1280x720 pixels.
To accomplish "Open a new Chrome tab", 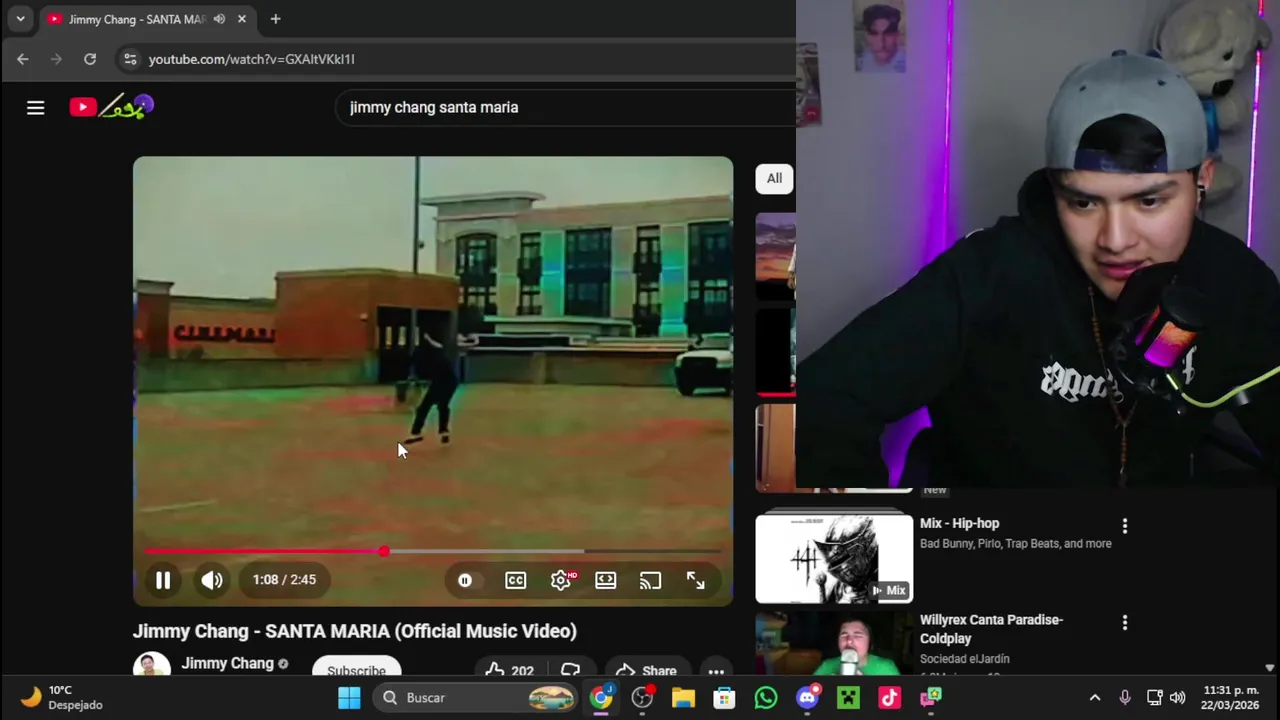I will [275, 19].
